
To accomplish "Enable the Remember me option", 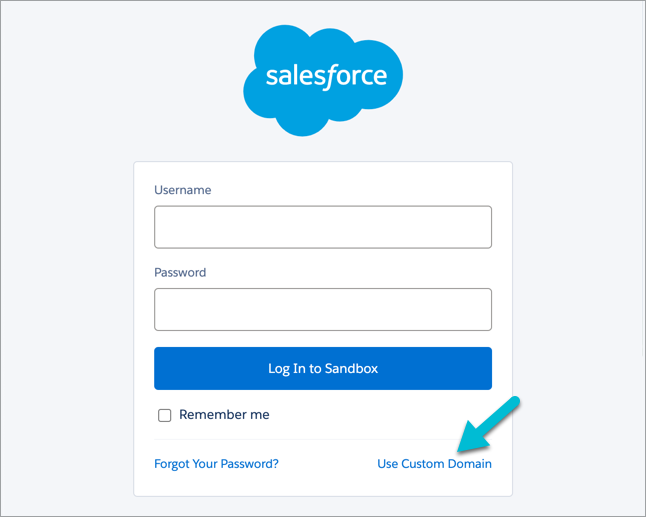I will 164,415.
